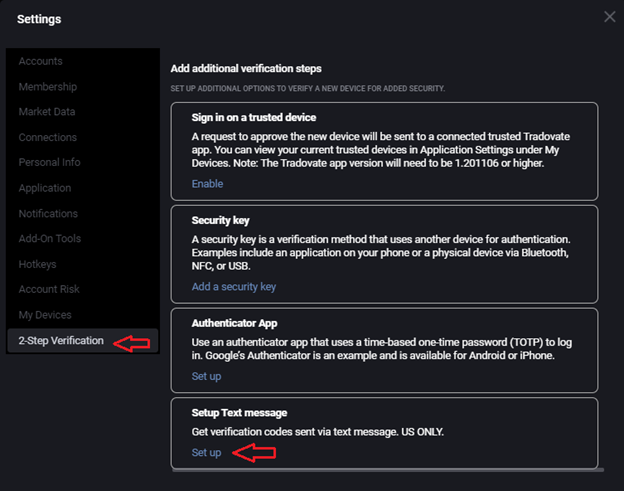Open the Hotkeys settings
This screenshot has height=491, width=624.
[x=37, y=264]
